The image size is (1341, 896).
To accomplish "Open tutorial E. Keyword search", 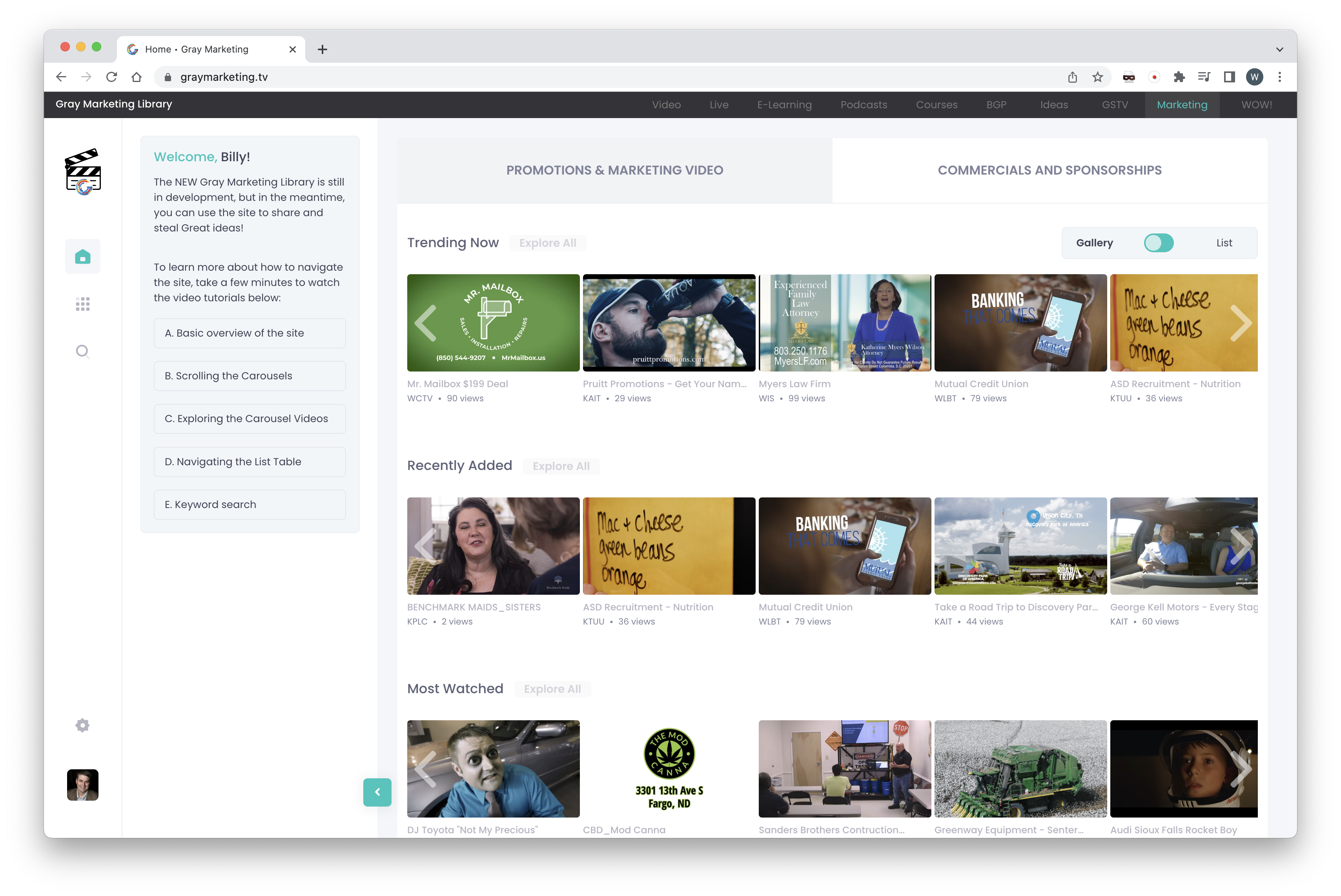I will [250, 504].
